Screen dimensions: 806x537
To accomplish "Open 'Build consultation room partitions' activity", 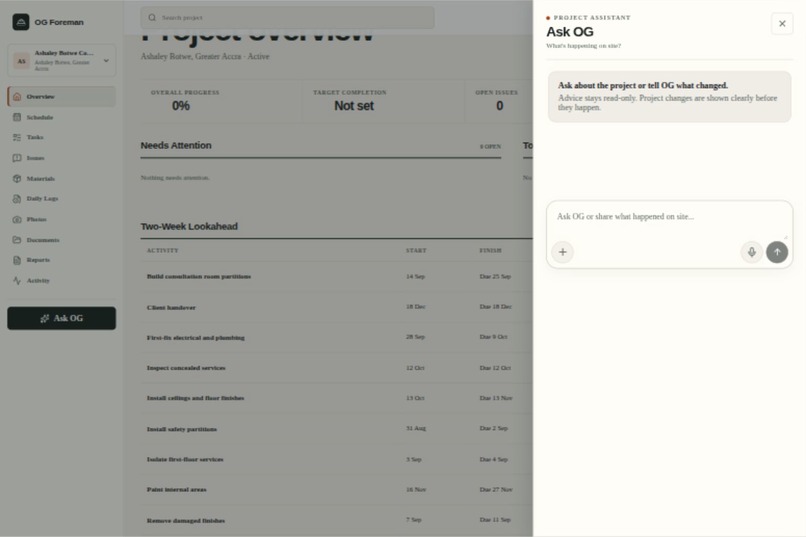I will click(199, 276).
